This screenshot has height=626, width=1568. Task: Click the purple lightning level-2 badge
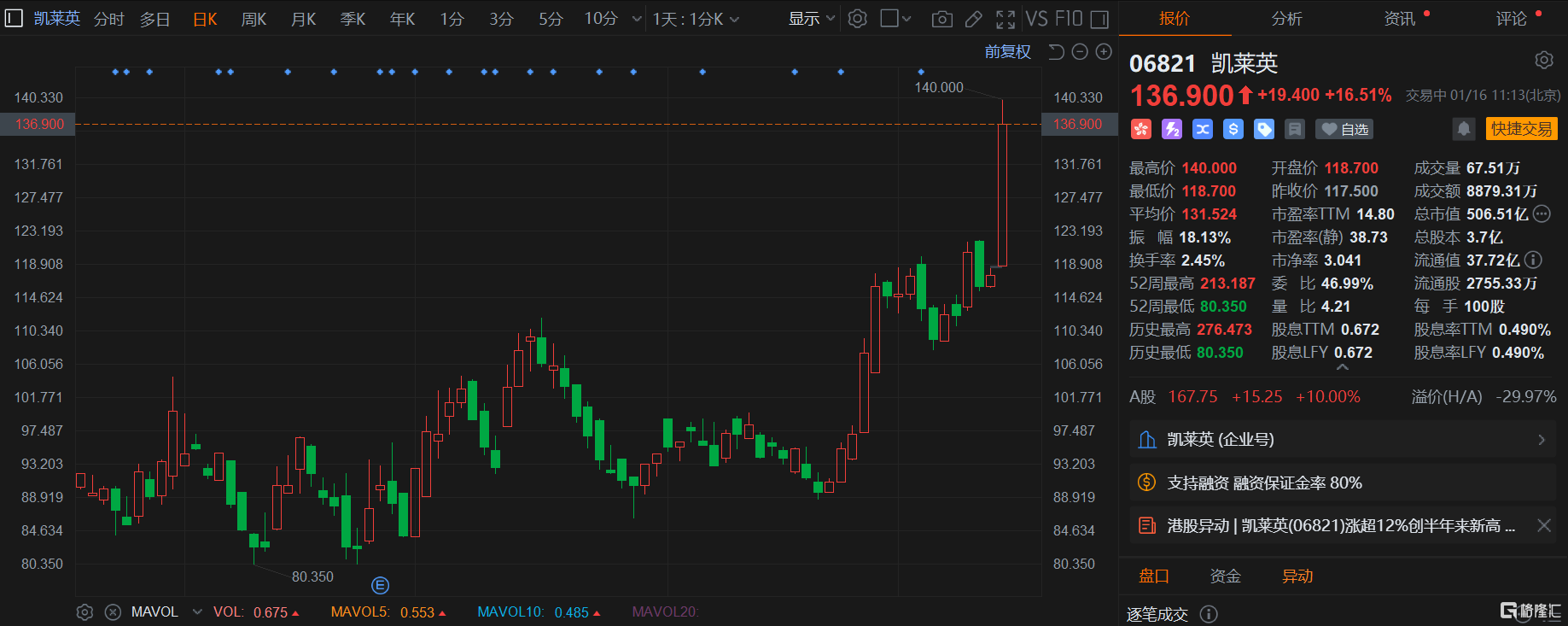pos(1172,129)
